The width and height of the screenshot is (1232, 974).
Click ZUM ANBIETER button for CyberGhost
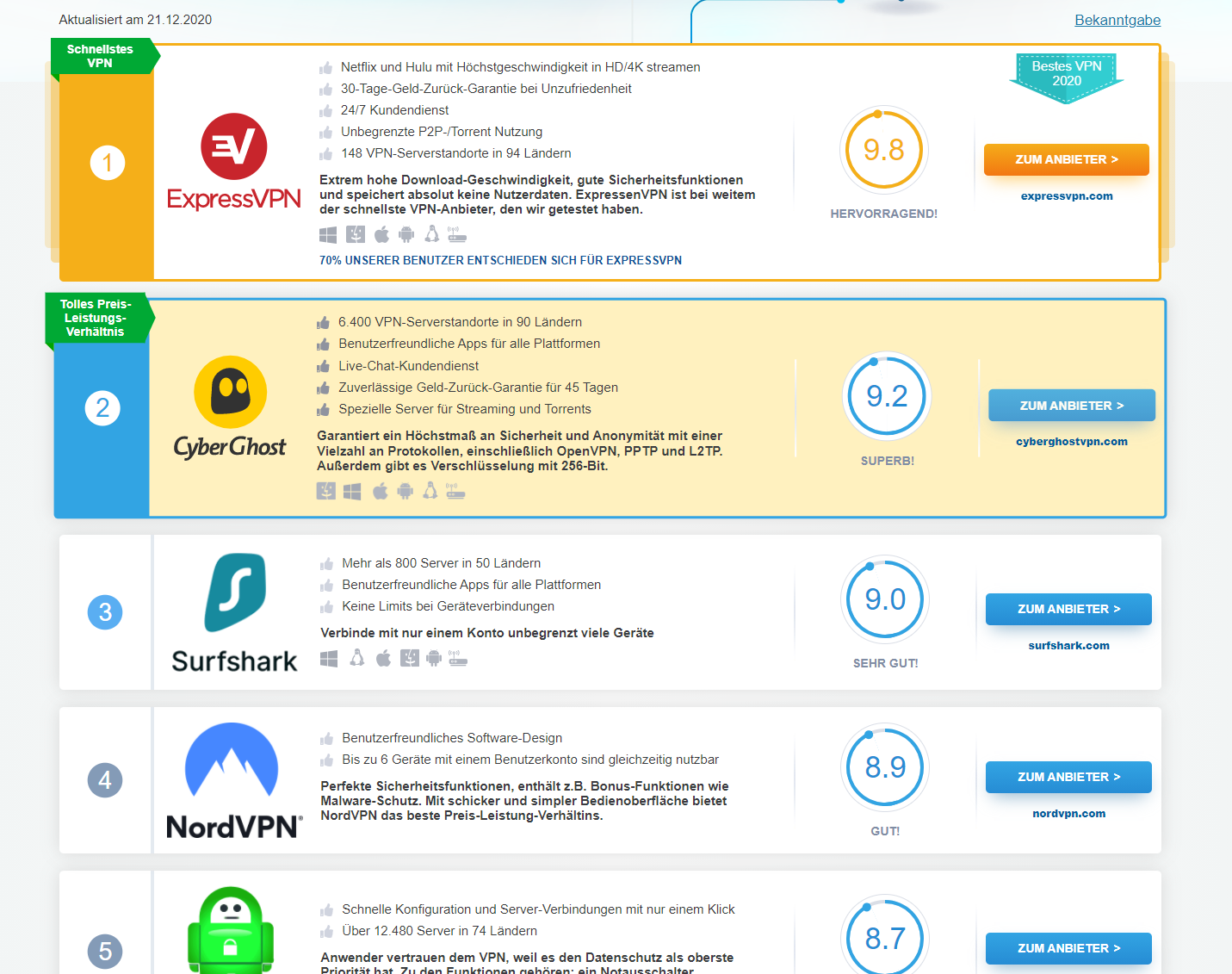(x=1072, y=406)
